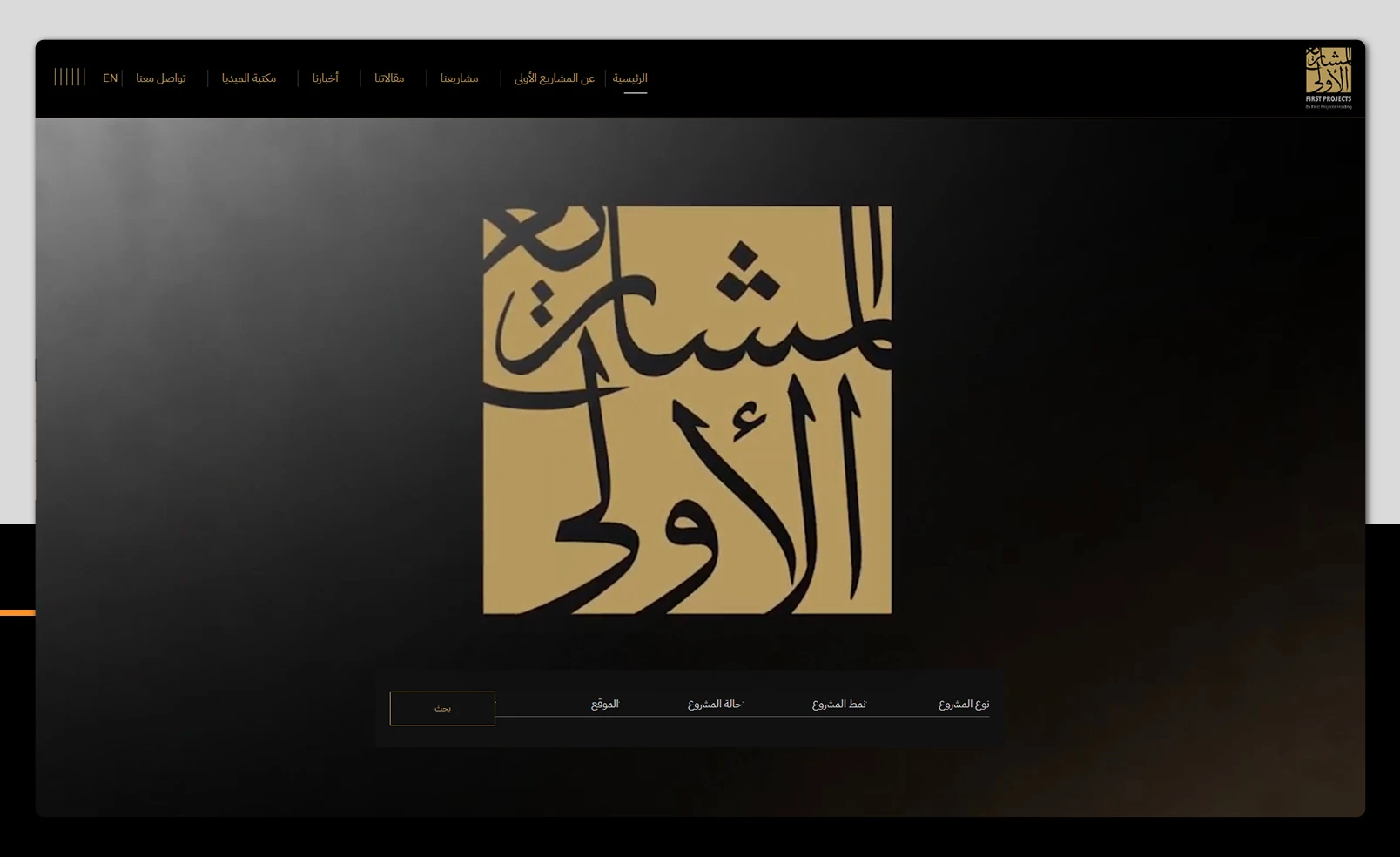Navigate to مقالاتنا
Viewport: 1400px width, 857px height.
[x=389, y=78]
